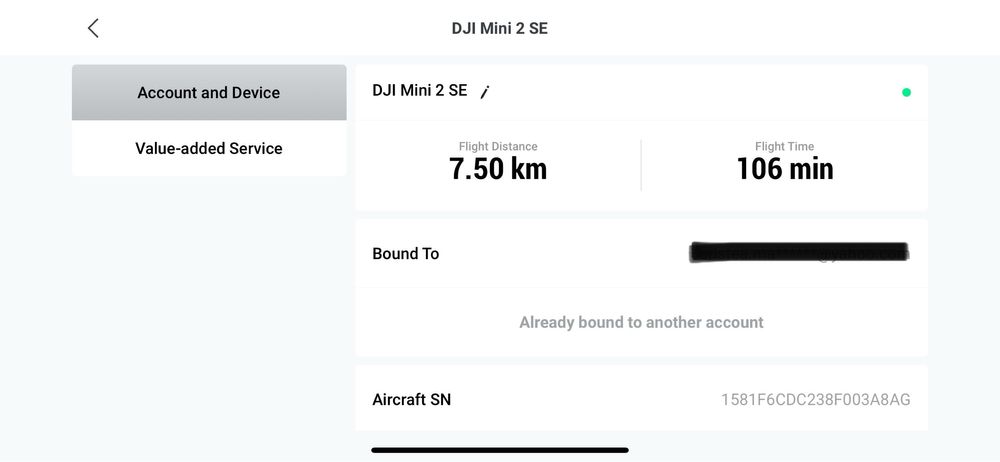The width and height of the screenshot is (1000, 462).
Task: Click Already bound to another account text
Action: (x=641, y=322)
